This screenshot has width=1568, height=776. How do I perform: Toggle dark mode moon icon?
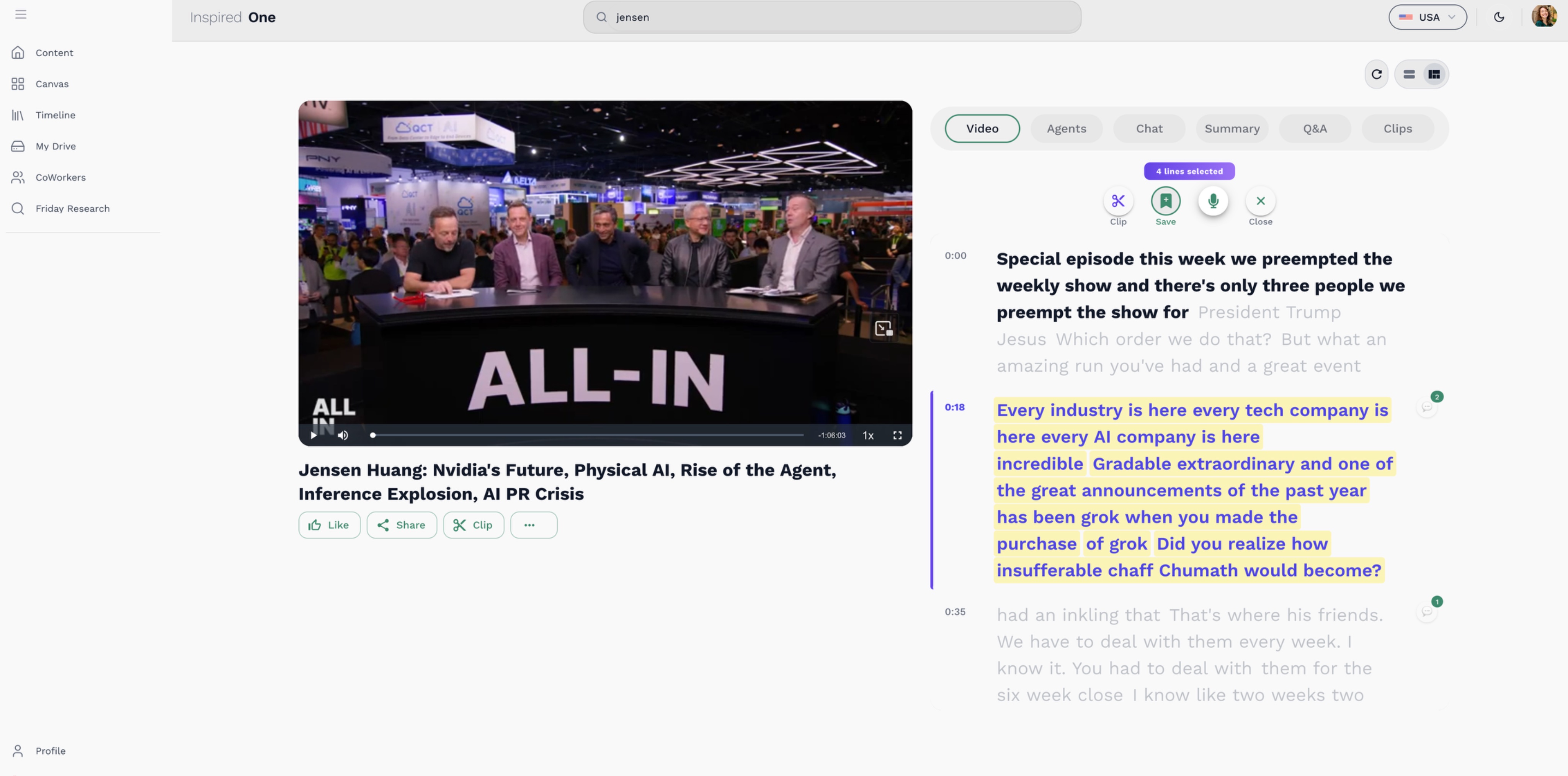(1499, 17)
